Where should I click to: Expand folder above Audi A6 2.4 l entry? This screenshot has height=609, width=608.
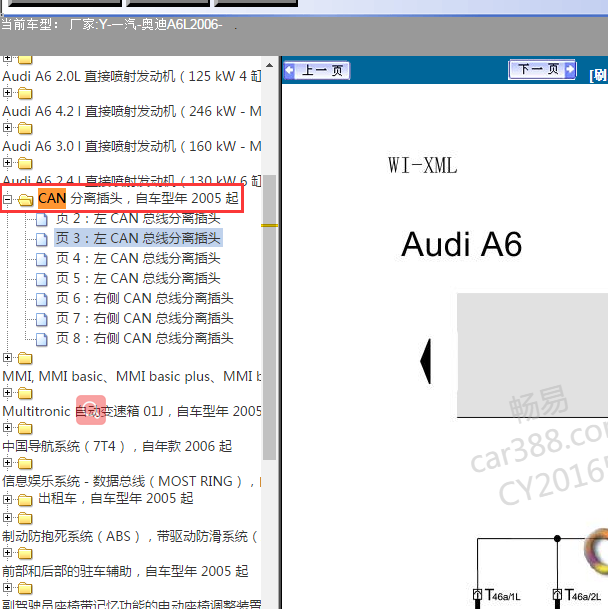tap(7, 163)
